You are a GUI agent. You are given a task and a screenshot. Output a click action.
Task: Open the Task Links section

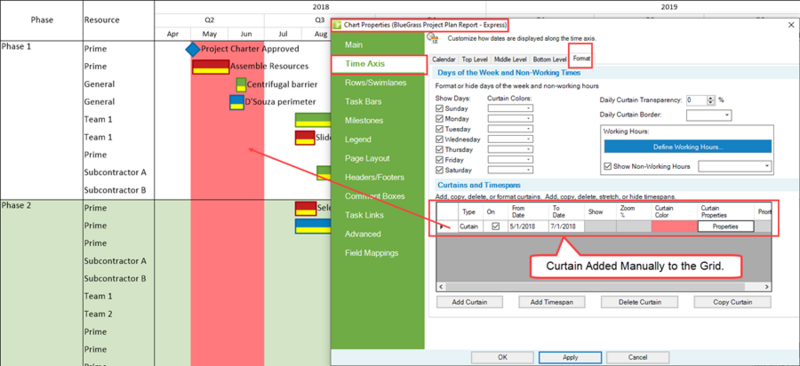[x=364, y=215]
